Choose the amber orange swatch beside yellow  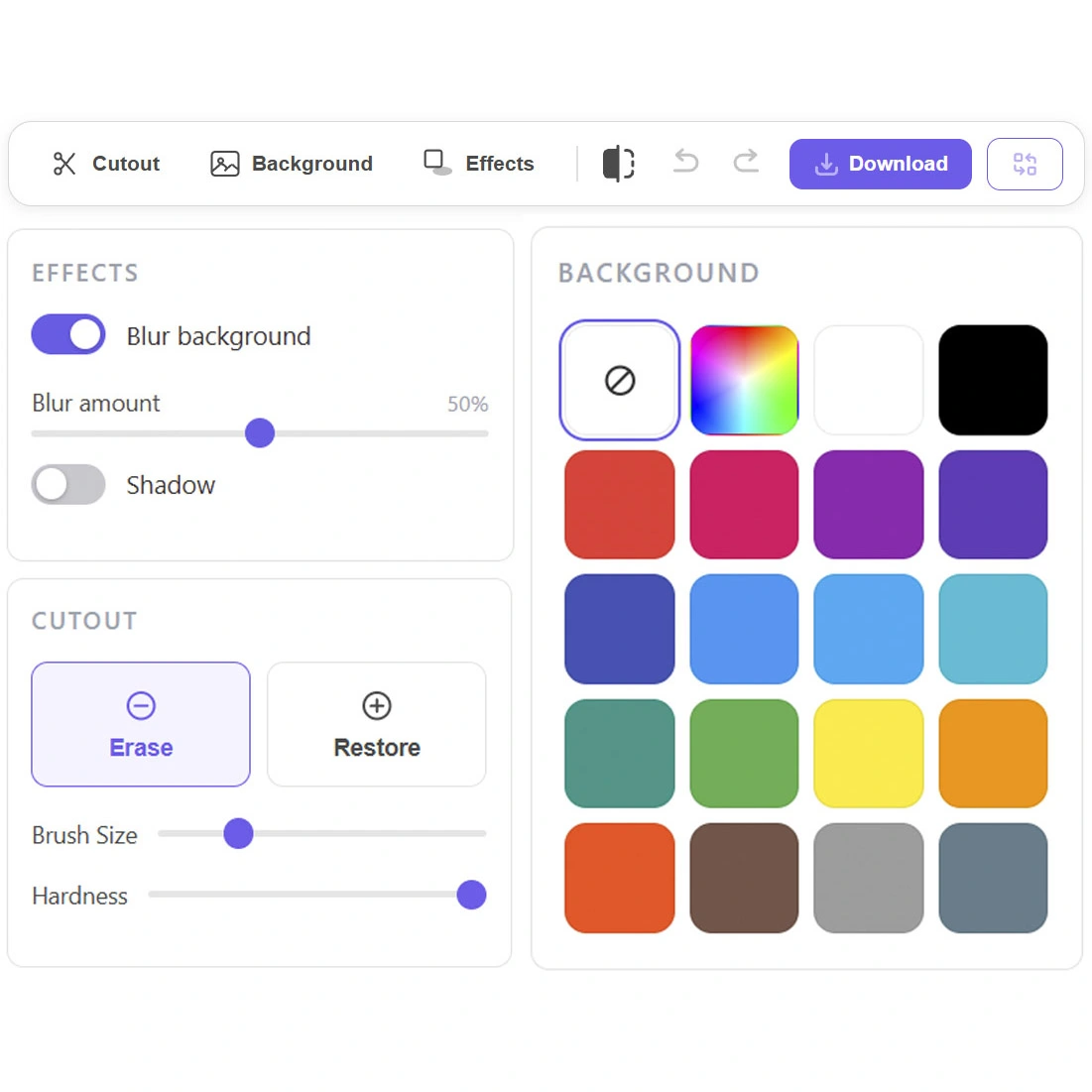point(993,754)
